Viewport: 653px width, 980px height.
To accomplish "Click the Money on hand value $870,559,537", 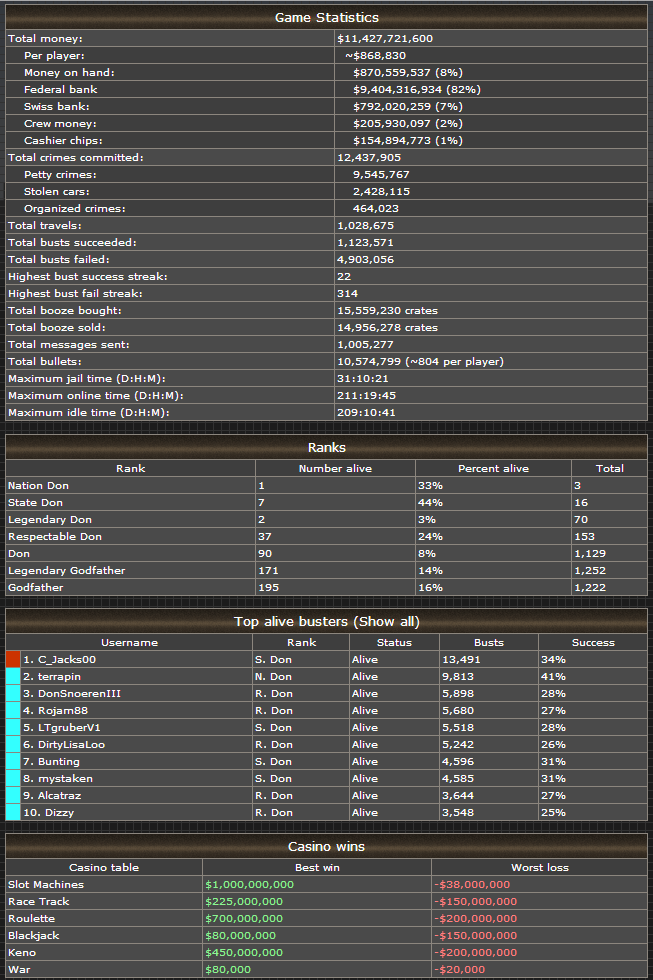I will tap(392, 72).
